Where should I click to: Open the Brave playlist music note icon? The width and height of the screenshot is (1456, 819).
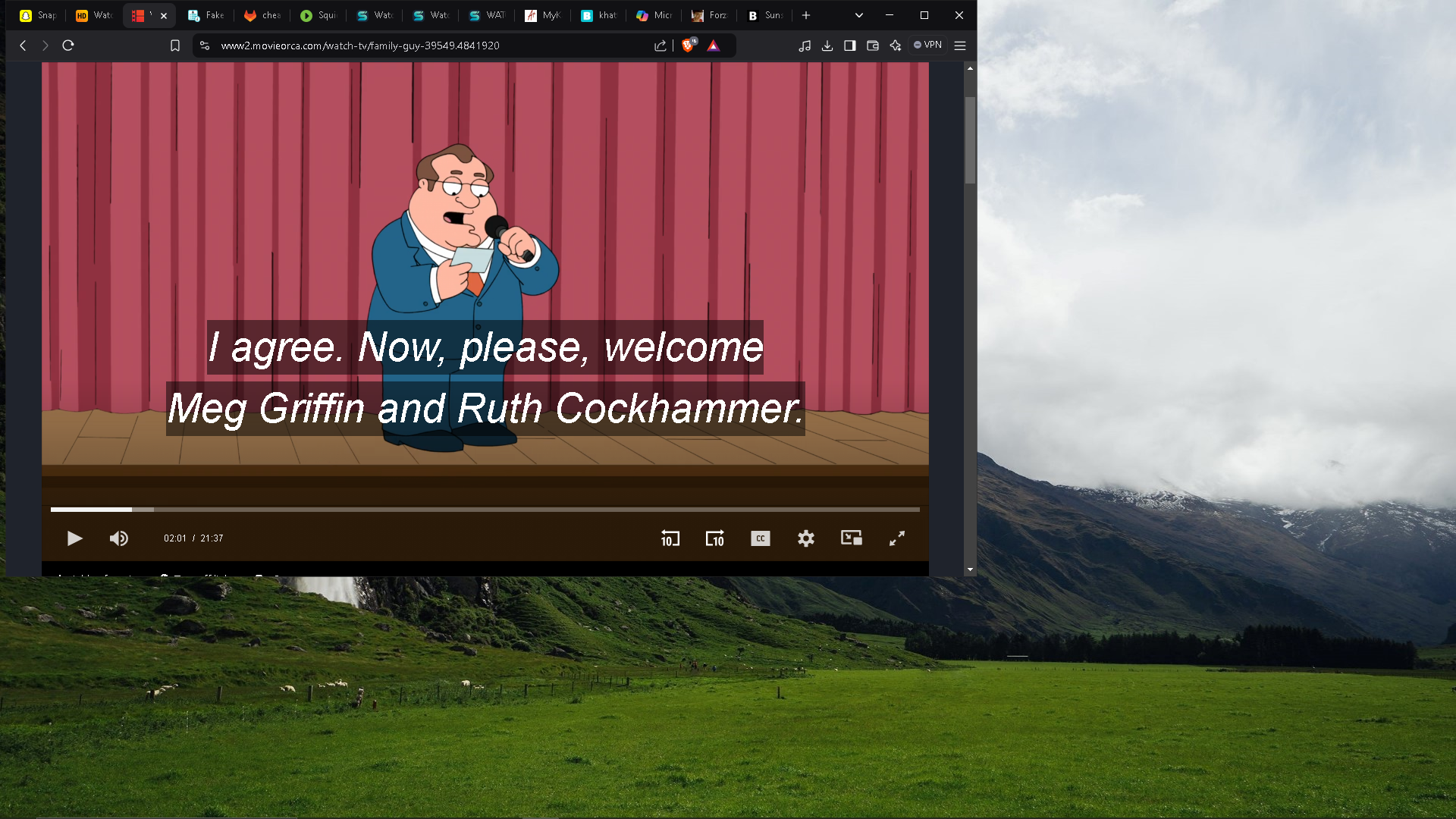pos(805,45)
